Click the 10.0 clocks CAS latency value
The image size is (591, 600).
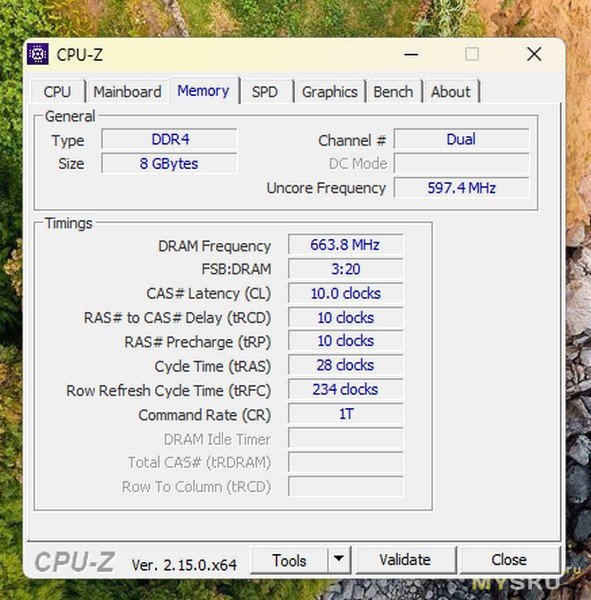[345, 293]
